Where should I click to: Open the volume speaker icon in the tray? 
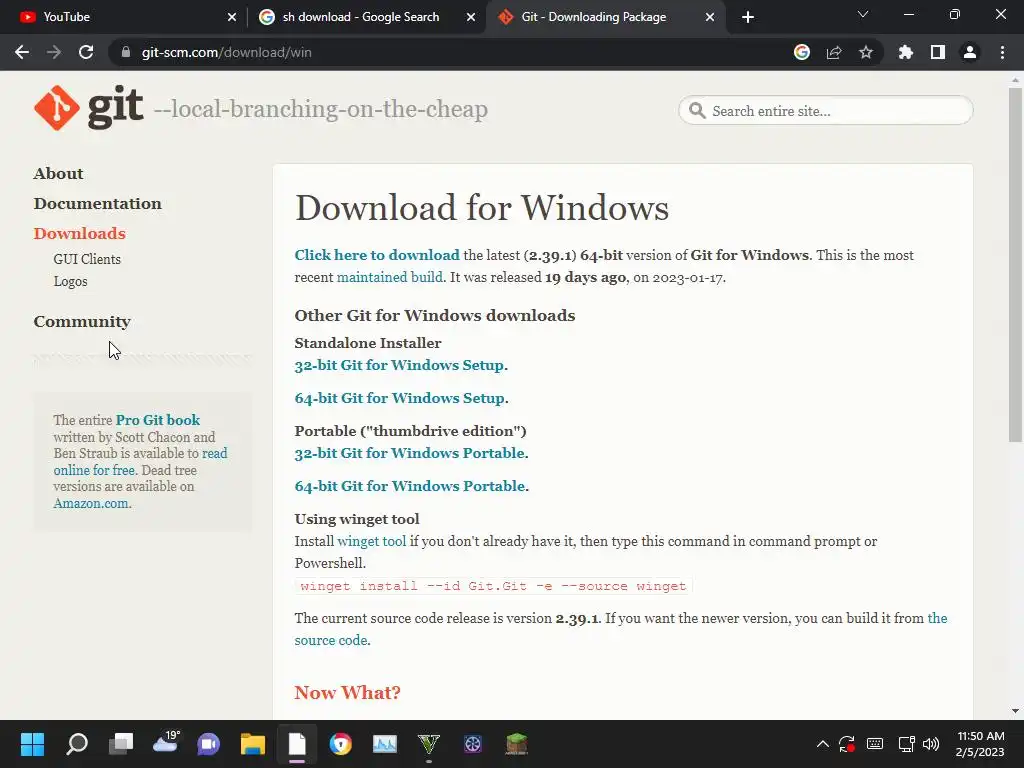coord(931,744)
